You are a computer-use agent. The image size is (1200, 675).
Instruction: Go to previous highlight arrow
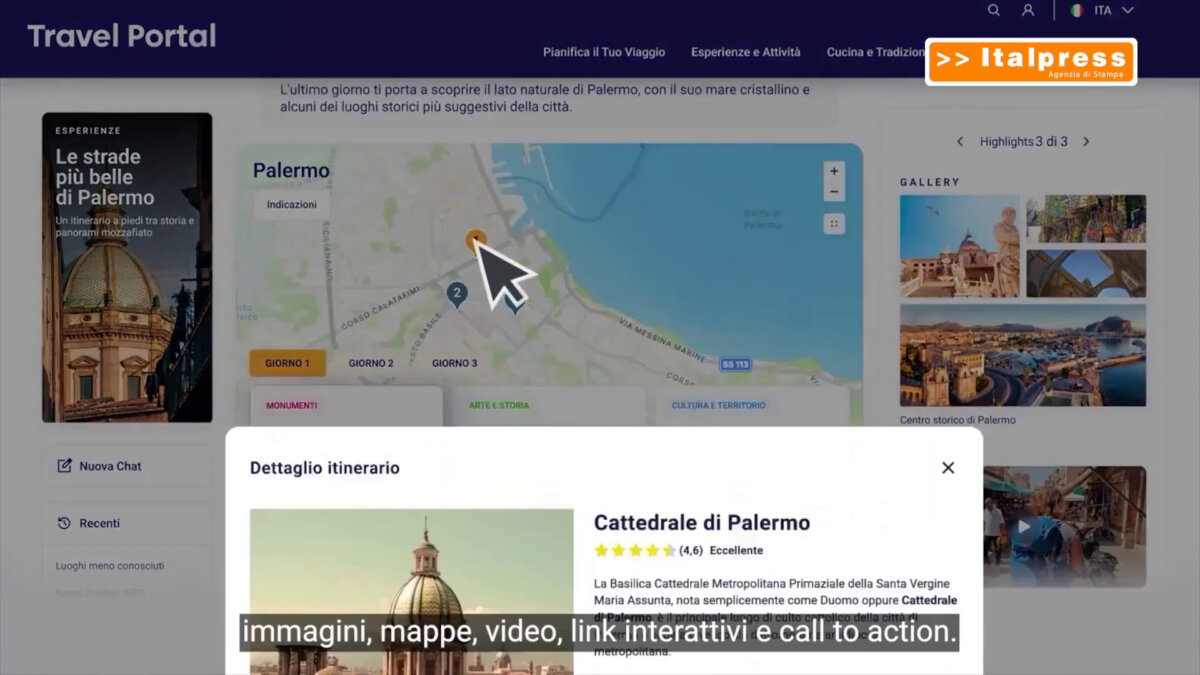[960, 142]
